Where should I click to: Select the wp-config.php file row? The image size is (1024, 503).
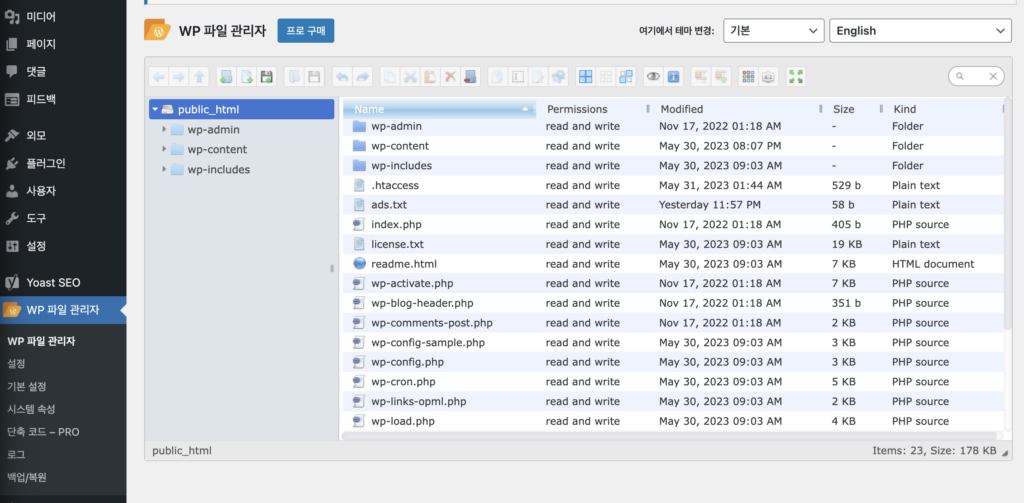click(x=674, y=362)
